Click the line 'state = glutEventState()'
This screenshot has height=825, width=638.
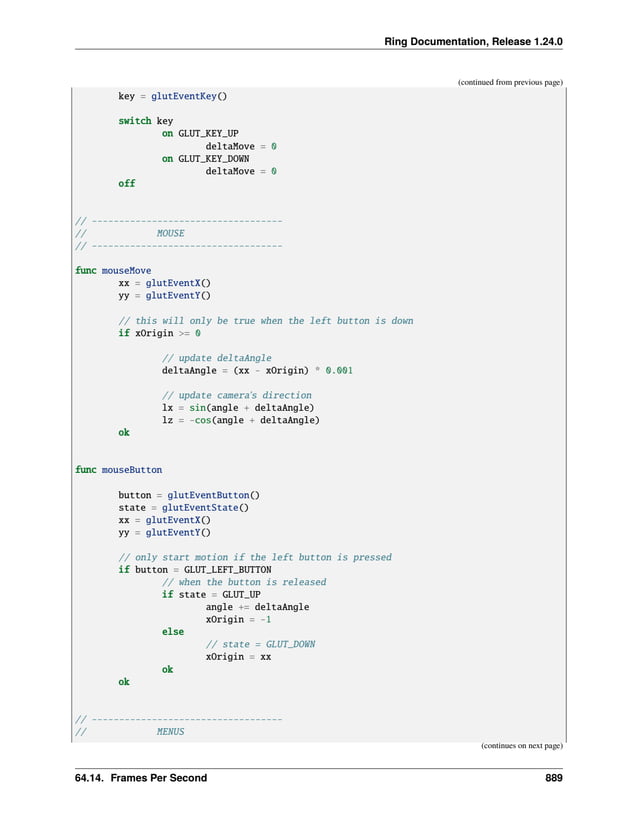pos(184,508)
